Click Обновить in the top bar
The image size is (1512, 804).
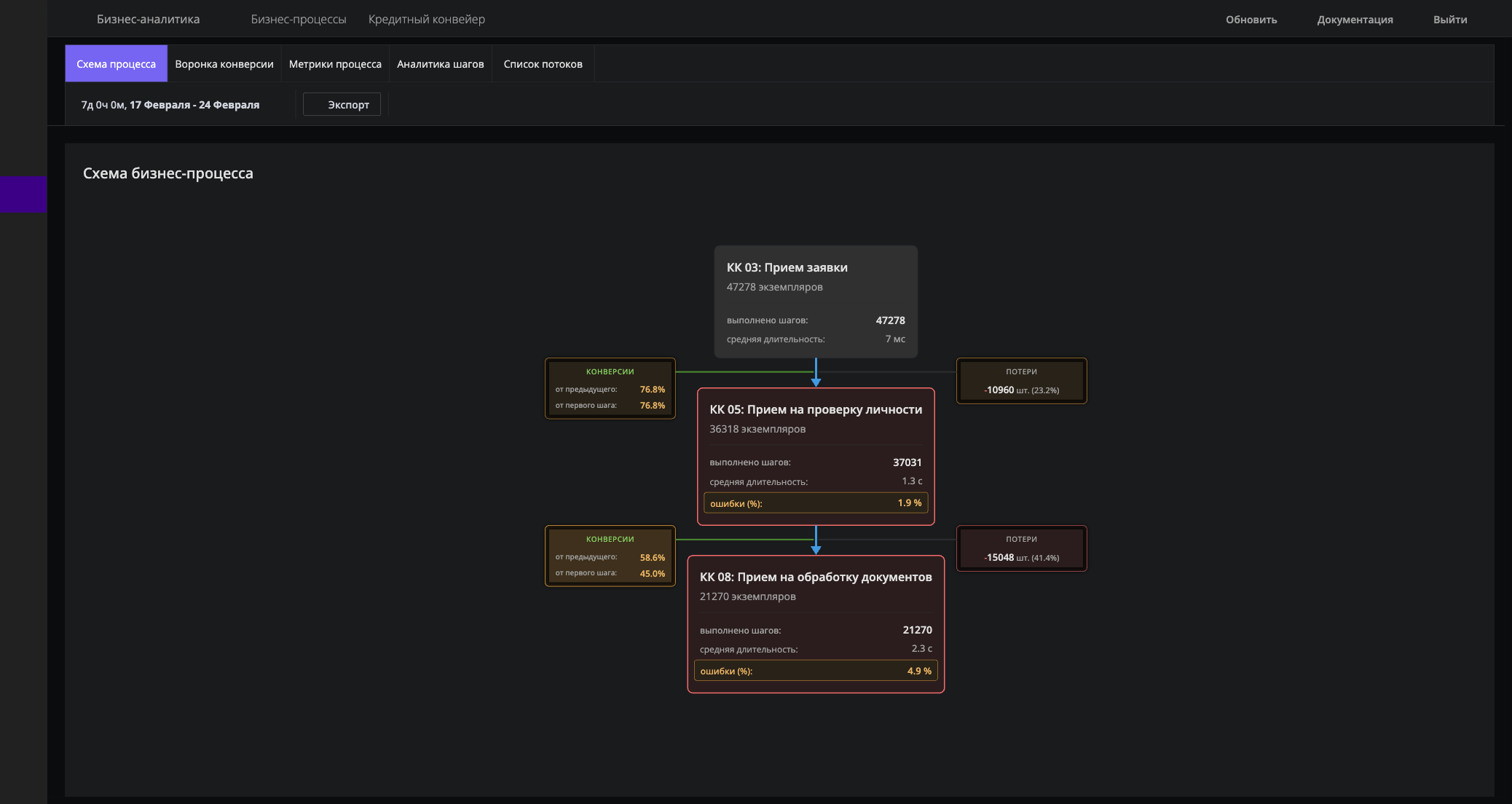(1251, 20)
